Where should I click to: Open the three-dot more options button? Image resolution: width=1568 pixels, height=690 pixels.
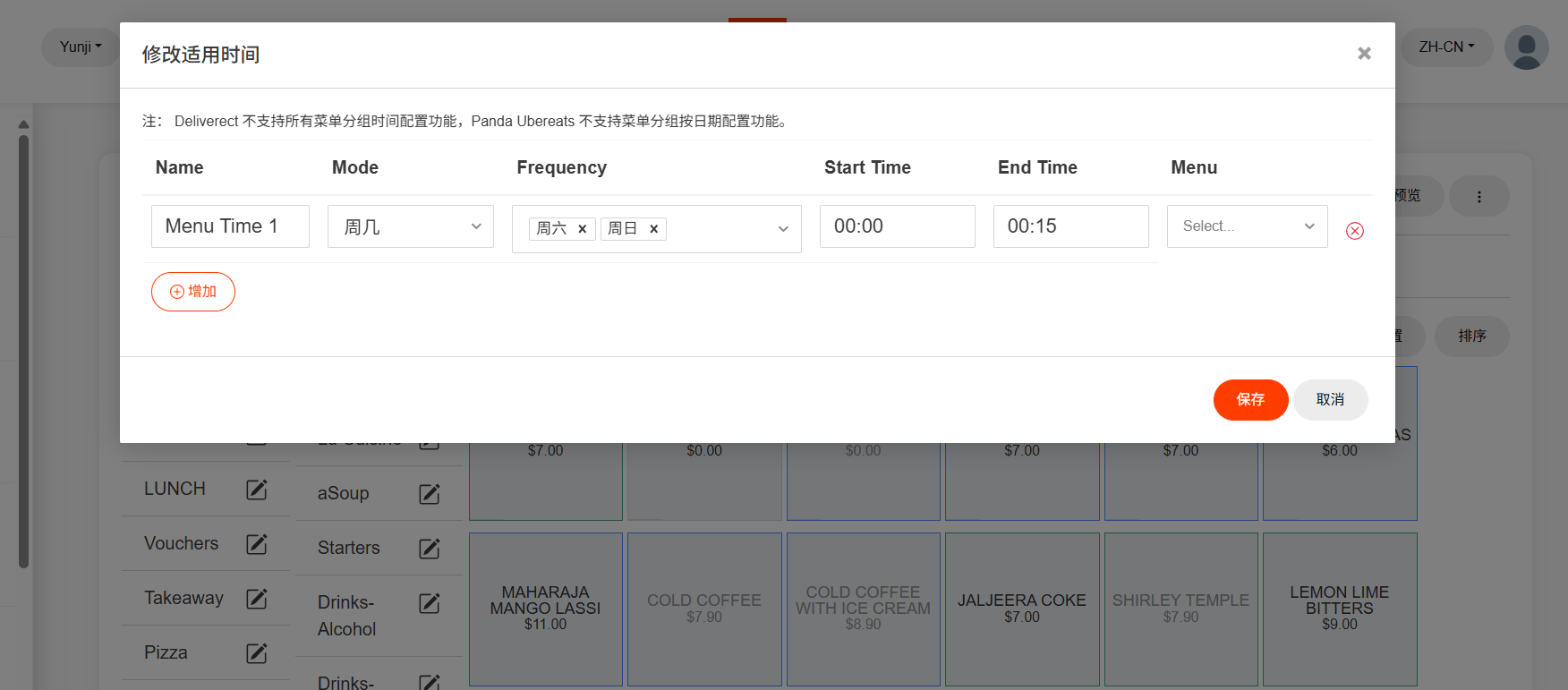(1479, 196)
